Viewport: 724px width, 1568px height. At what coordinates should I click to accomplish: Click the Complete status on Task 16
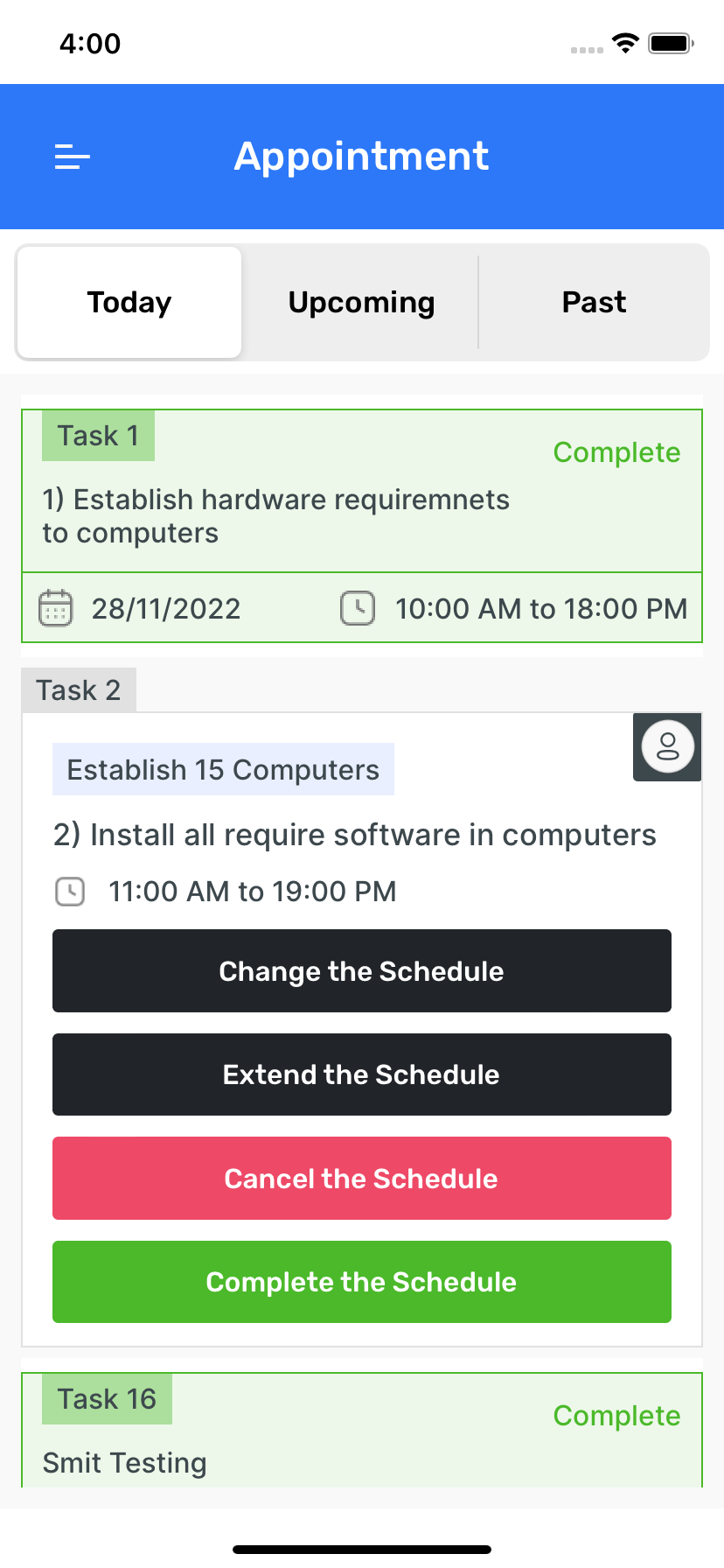616,1416
